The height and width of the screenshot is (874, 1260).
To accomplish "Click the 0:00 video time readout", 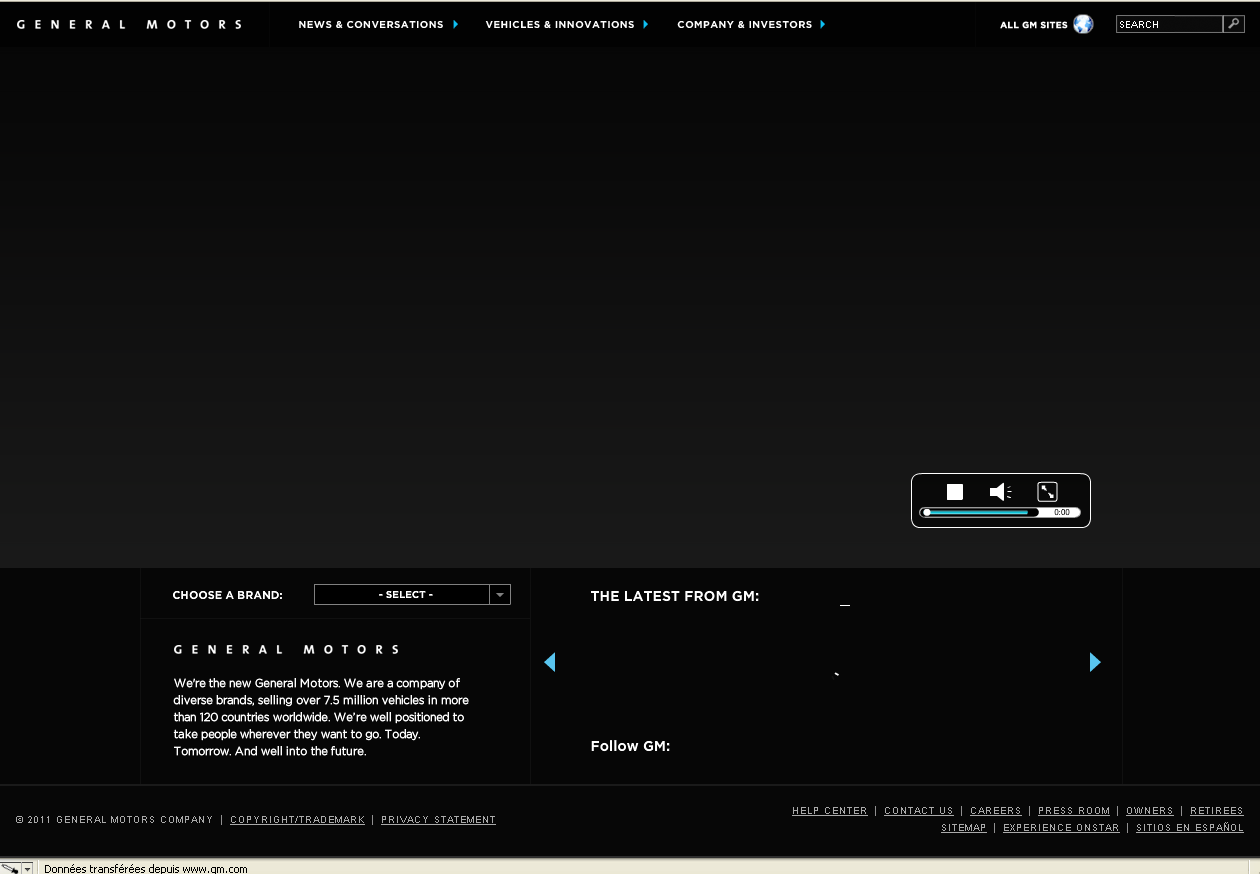I will 1061,512.
